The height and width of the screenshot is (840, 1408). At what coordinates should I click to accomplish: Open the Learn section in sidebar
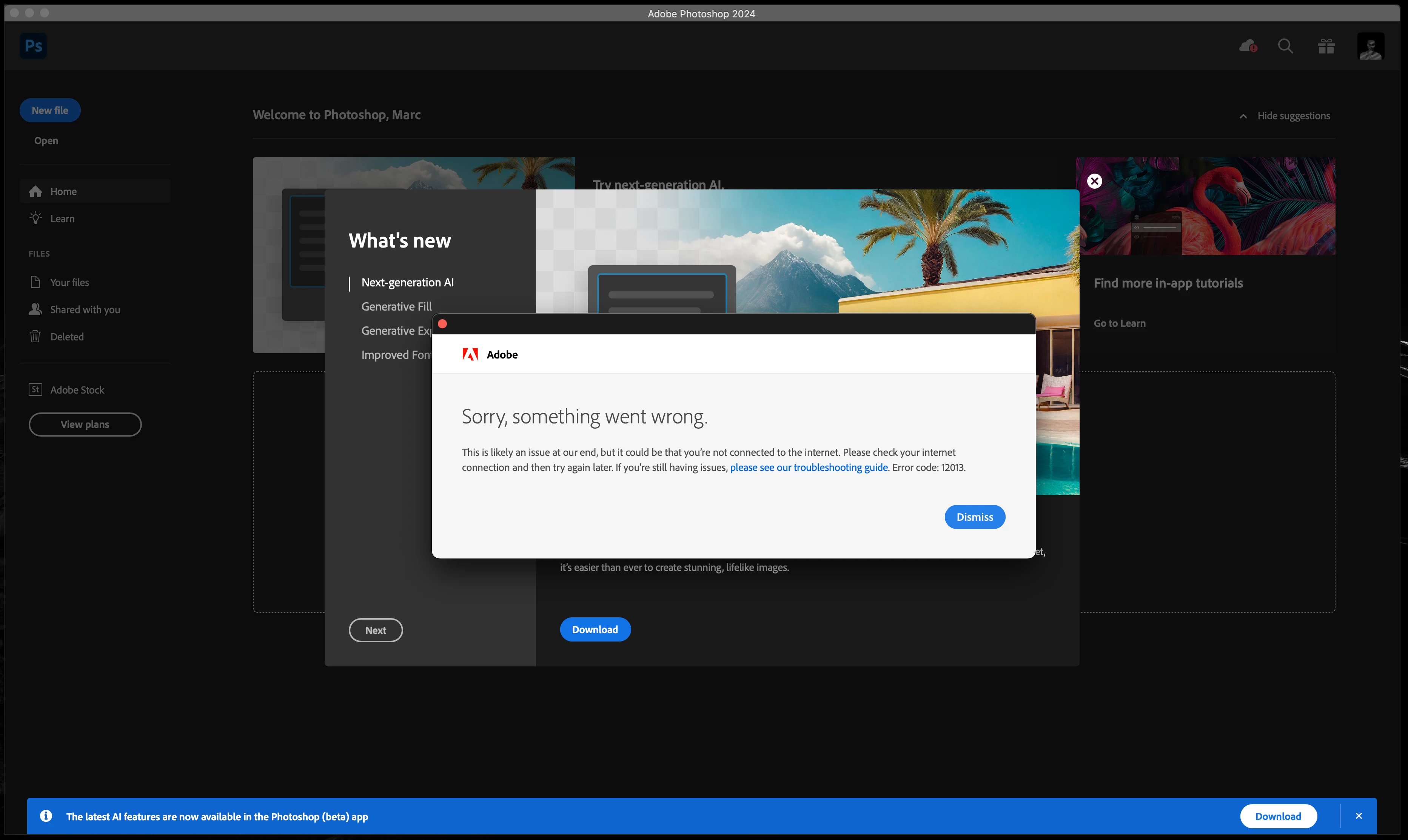click(x=62, y=218)
